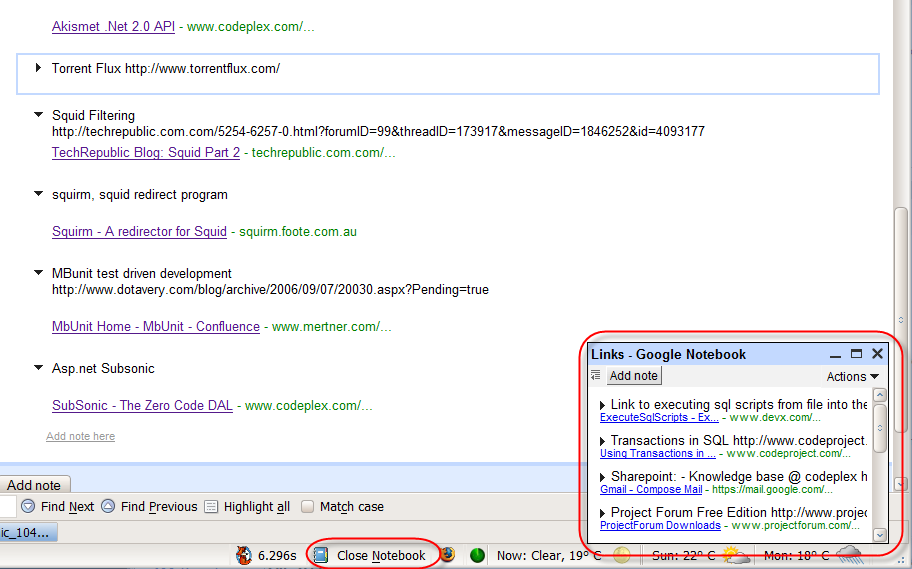Click the Find Next arrow icon
Screen dimensions: 912x569
(x=28, y=507)
